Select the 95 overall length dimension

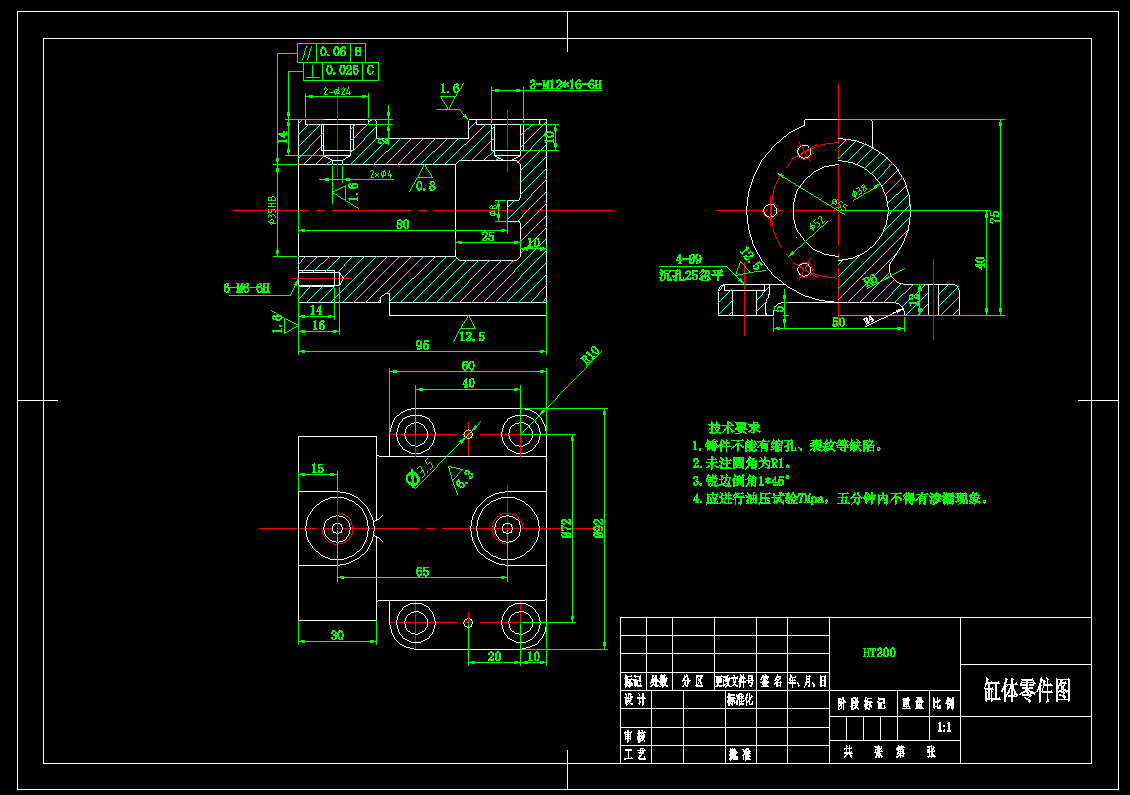click(x=422, y=345)
